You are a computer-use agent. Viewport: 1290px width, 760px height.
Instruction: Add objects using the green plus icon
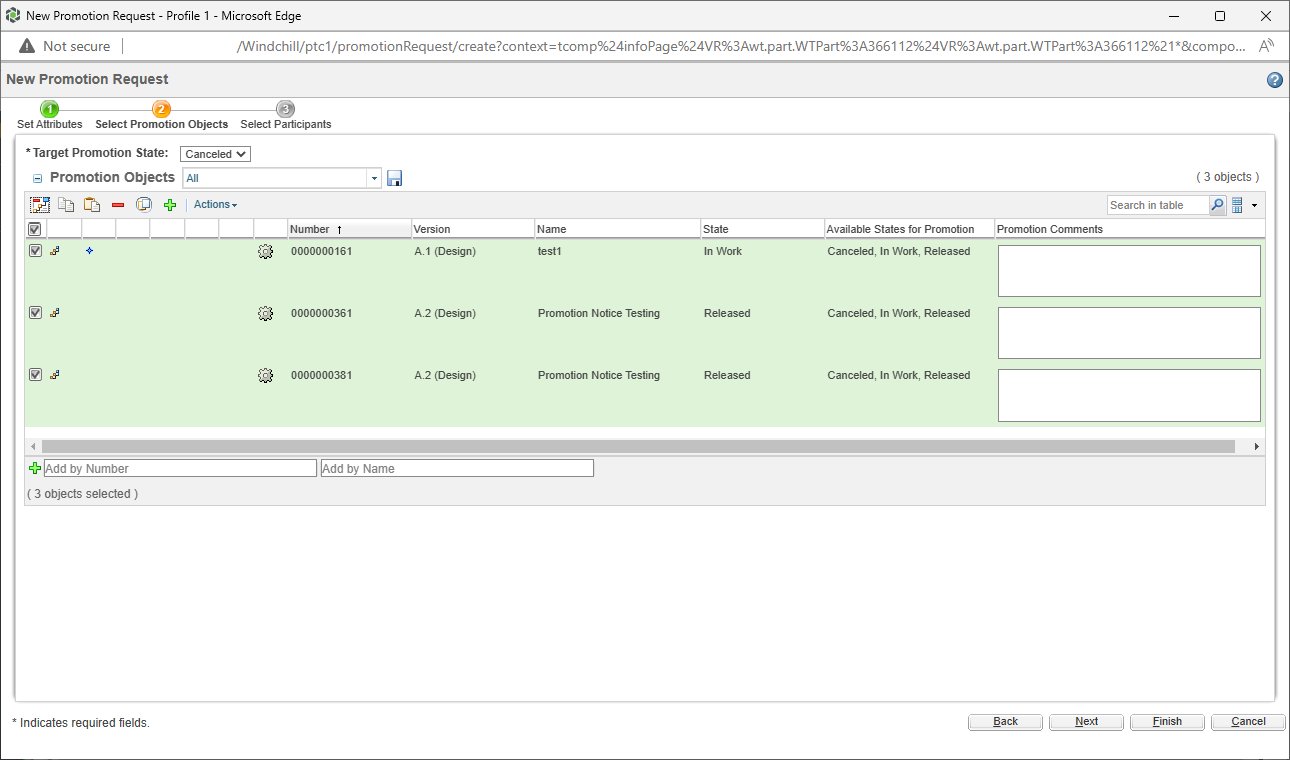pos(170,204)
